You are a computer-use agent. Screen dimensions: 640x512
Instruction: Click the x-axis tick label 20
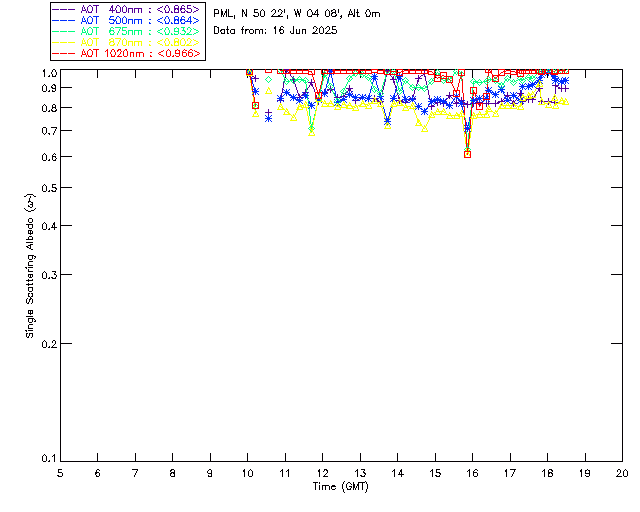[622, 473]
